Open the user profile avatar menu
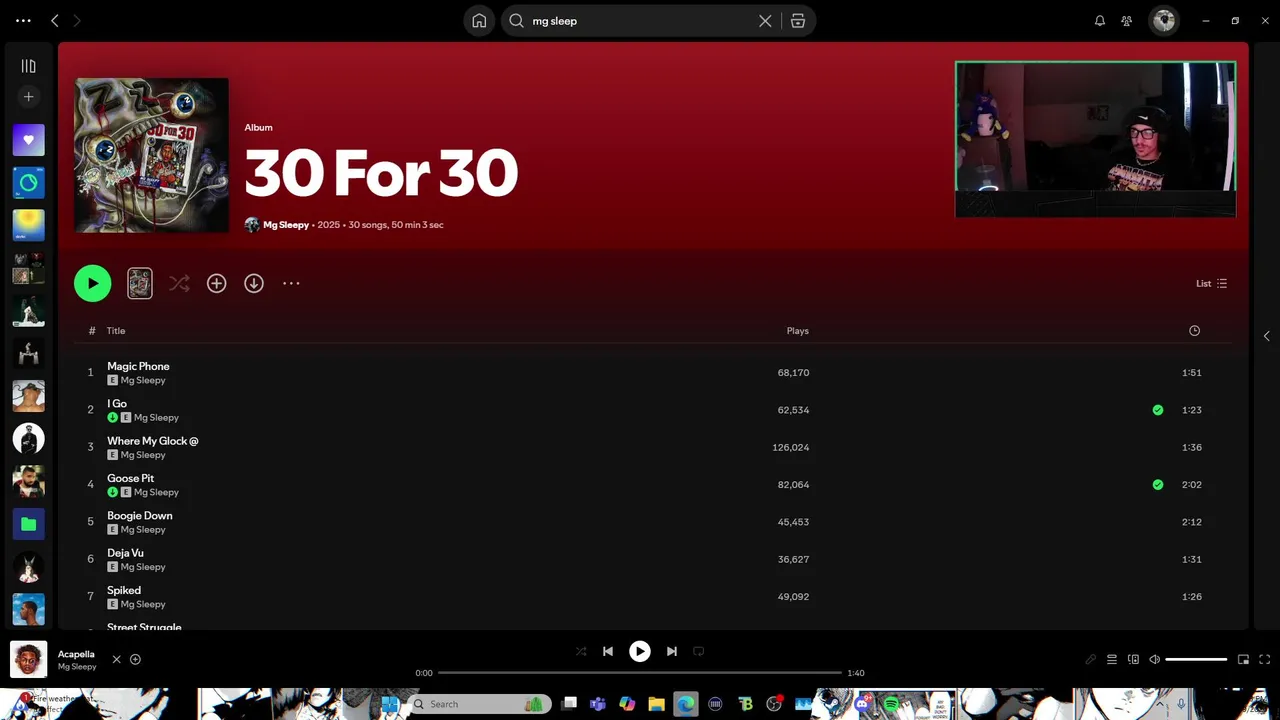 (1164, 20)
